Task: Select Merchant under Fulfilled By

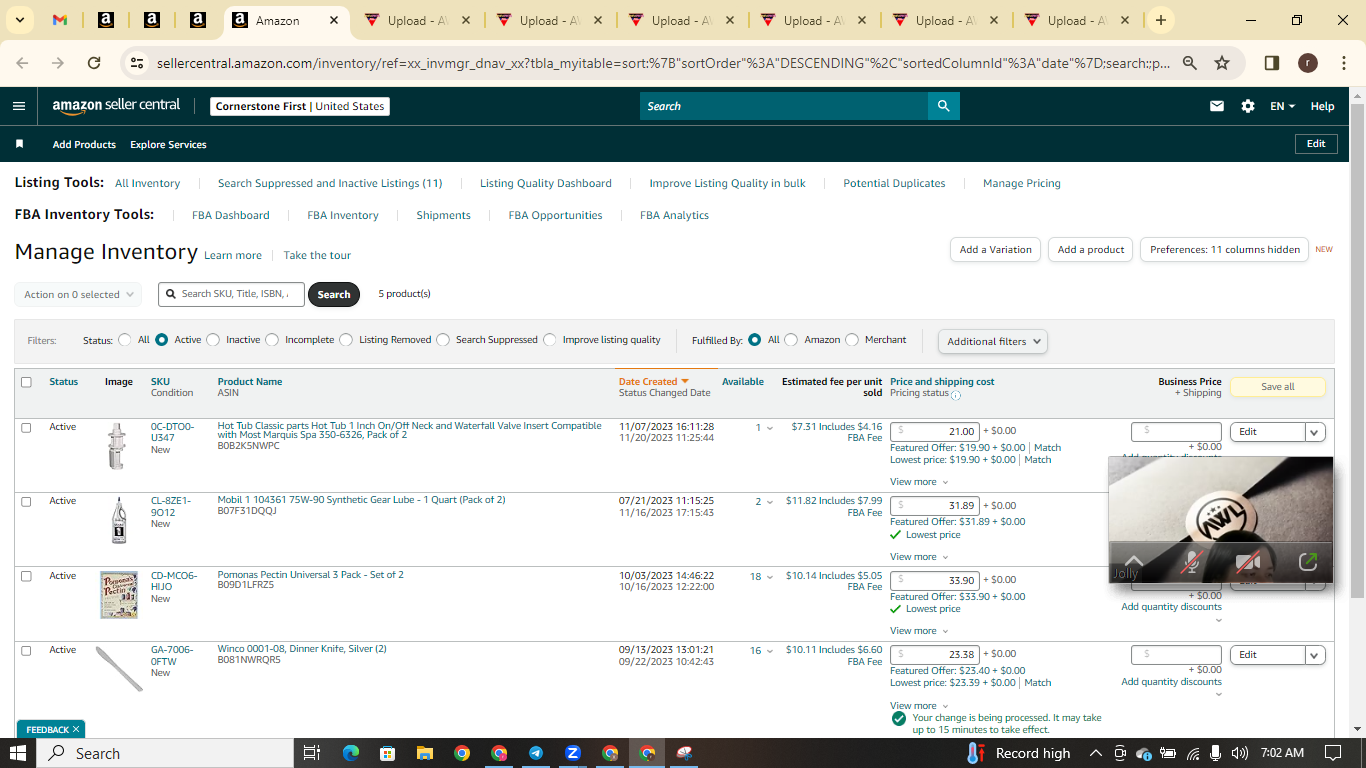Action: 852,340
